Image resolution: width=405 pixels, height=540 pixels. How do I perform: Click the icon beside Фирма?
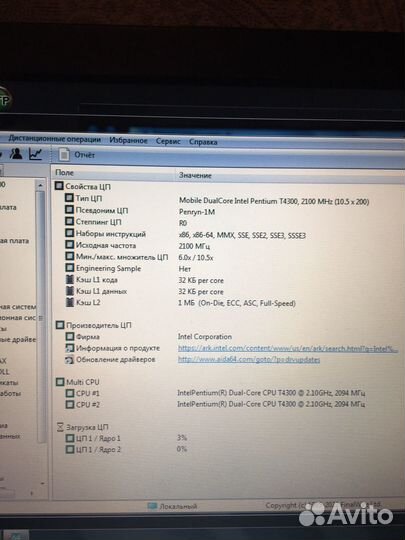point(70,336)
